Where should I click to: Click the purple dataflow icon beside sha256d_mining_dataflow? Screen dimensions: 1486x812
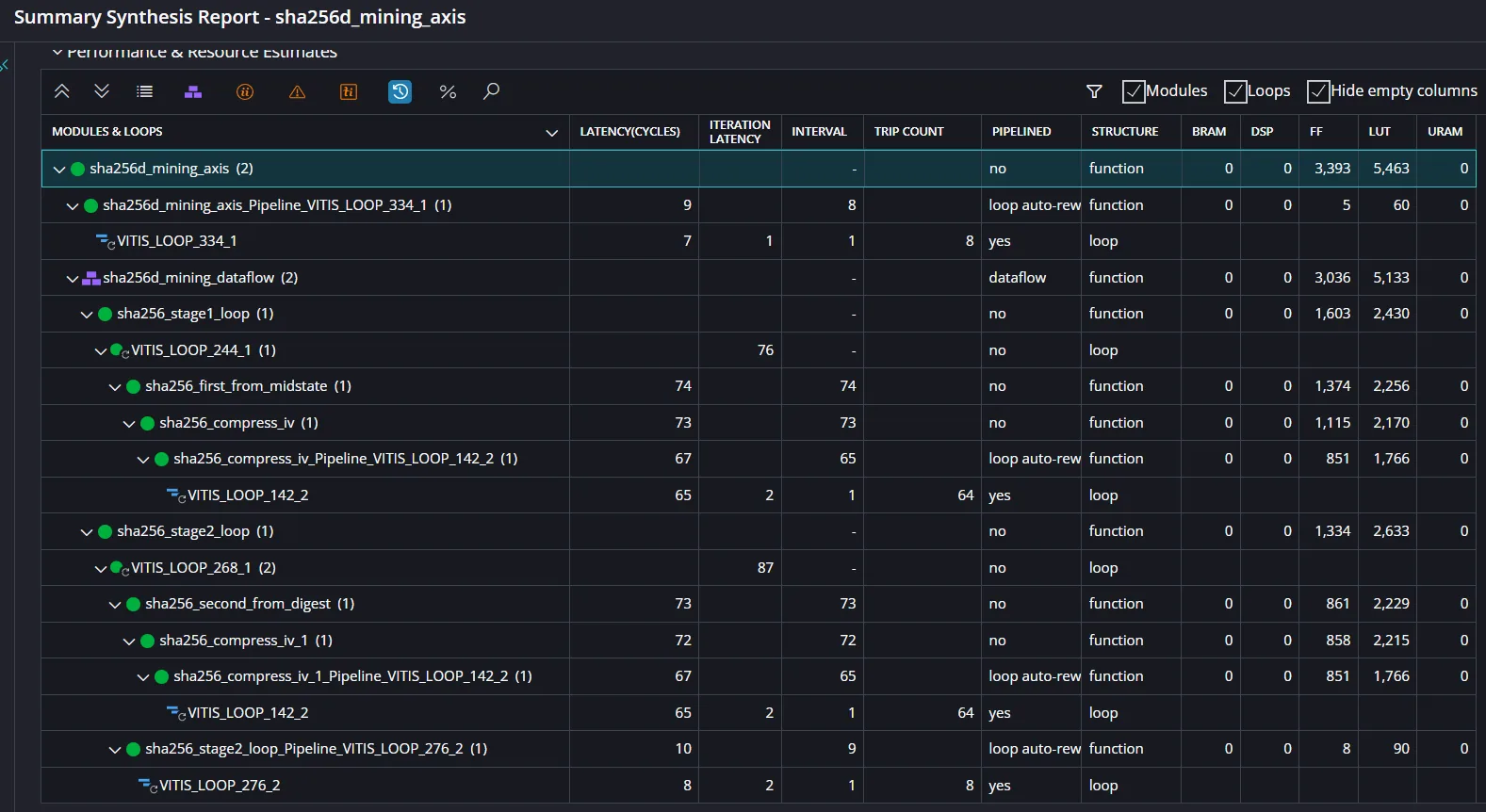pos(91,278)
